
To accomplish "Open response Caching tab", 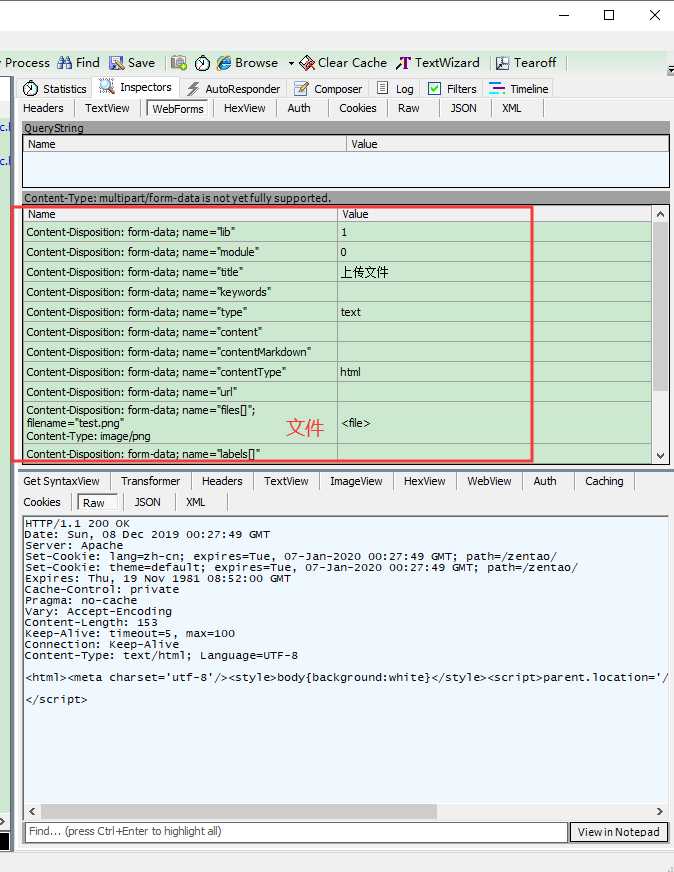I will [604, 481].
